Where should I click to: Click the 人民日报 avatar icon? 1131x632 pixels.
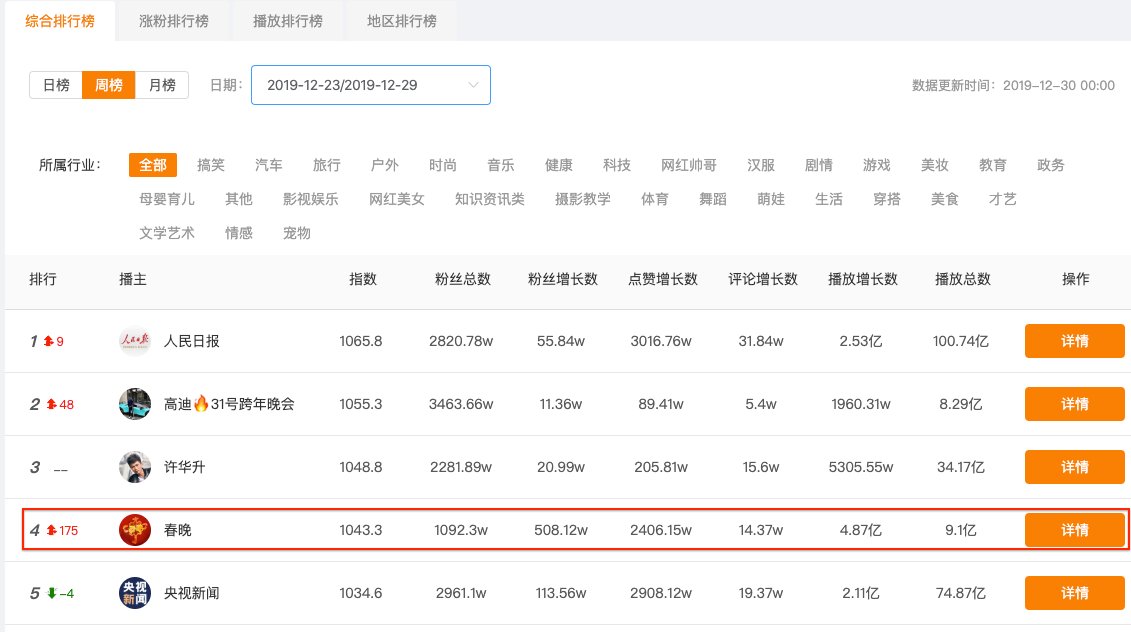[135, 341]
